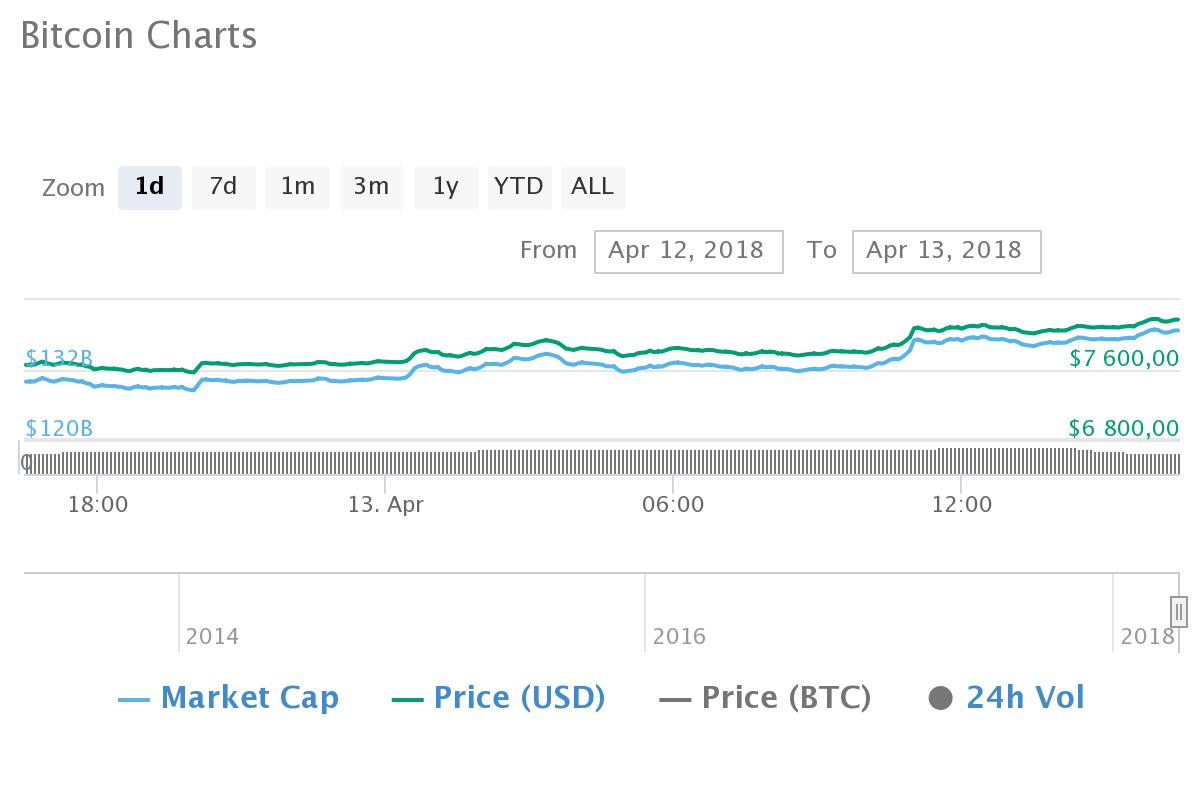Open the 1y price chart
Image resolution: width=1200 pixels, height=800 pixels.
coord(445,187)
